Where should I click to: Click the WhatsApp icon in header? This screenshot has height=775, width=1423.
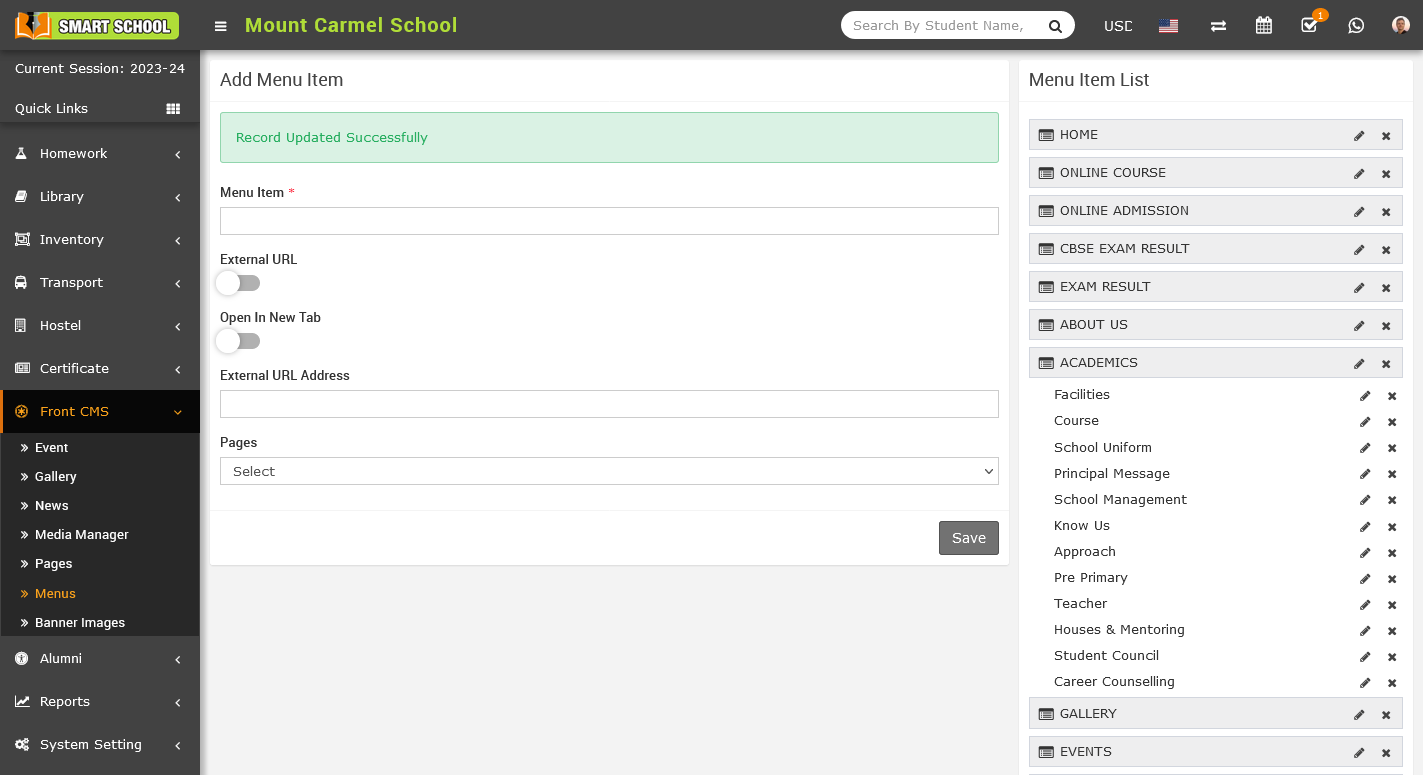[1356, 26]
